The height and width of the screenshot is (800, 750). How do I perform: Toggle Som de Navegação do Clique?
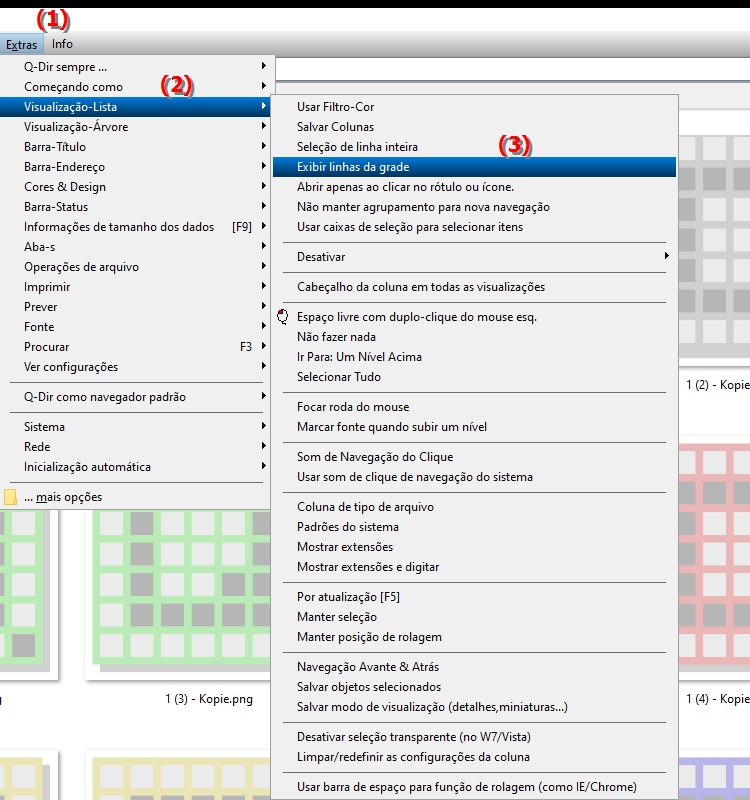(474, 457)
